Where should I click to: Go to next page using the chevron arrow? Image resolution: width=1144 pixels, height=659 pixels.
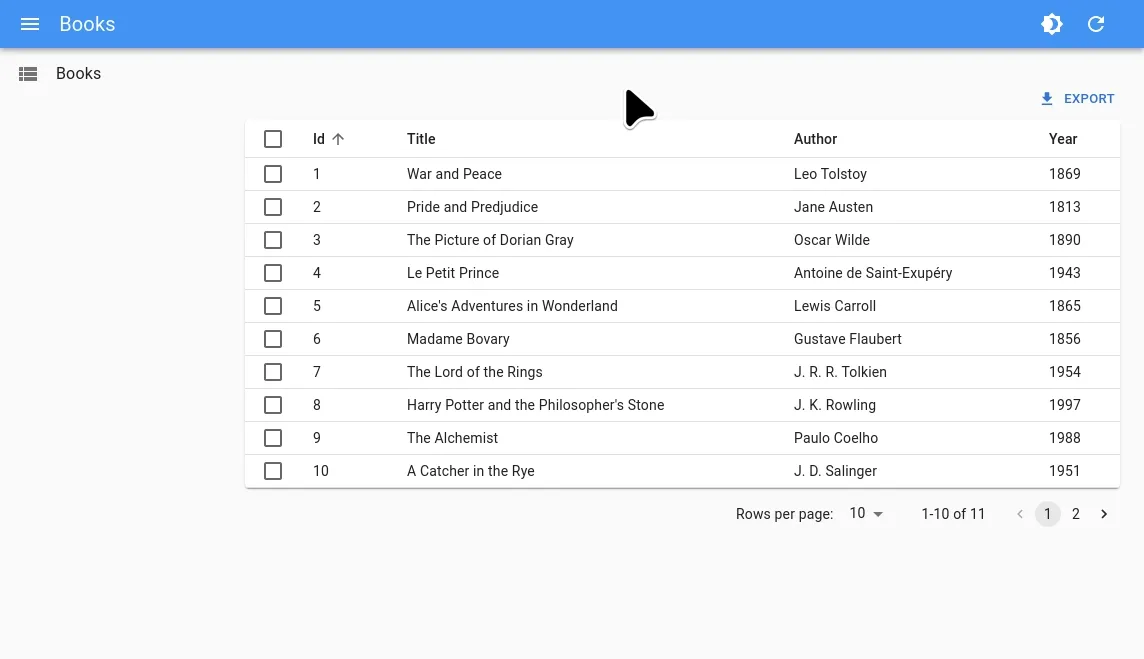tap(1104, 514)
